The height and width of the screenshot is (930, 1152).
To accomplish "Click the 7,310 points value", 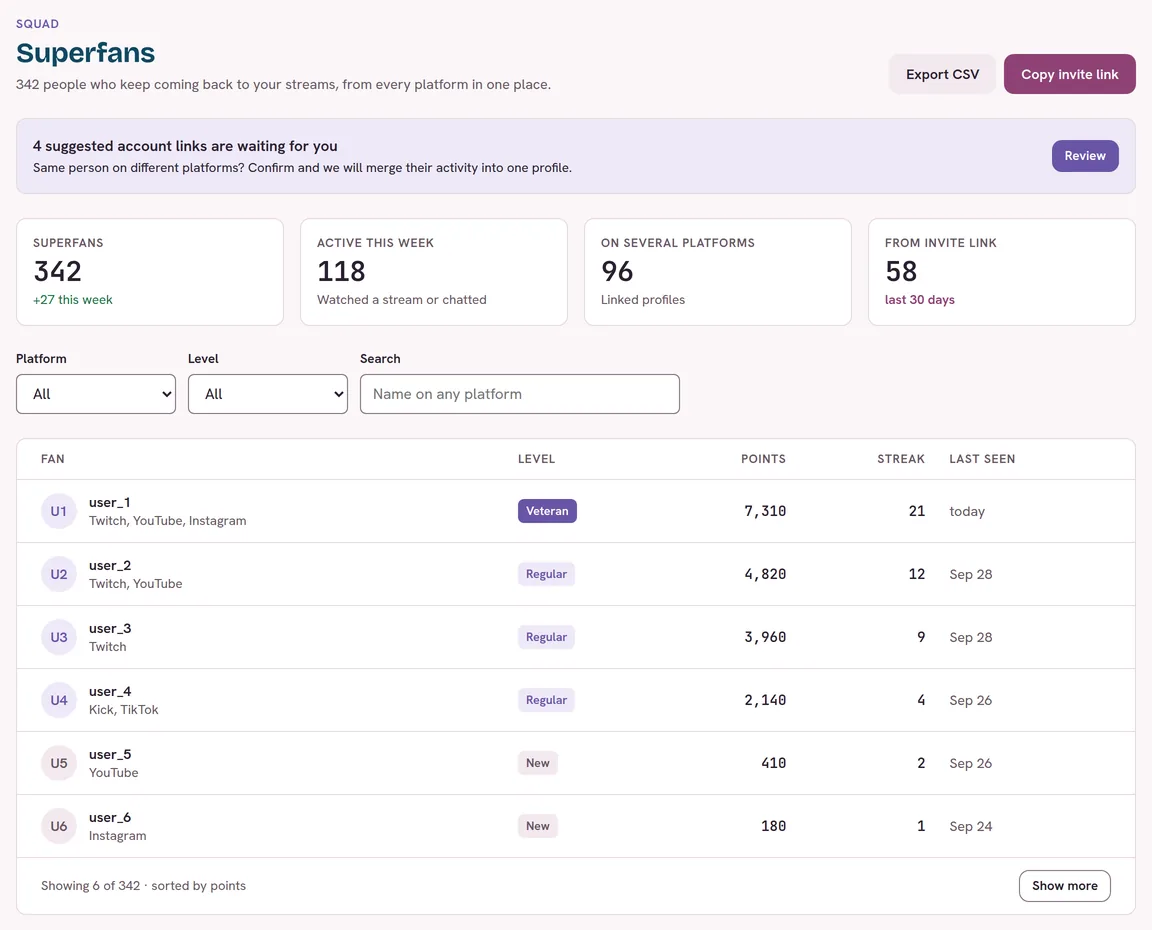I will click(x=765, y=511).
